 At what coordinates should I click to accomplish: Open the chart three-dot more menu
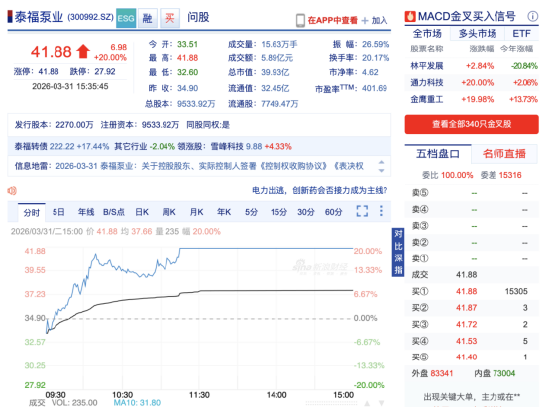381,211
